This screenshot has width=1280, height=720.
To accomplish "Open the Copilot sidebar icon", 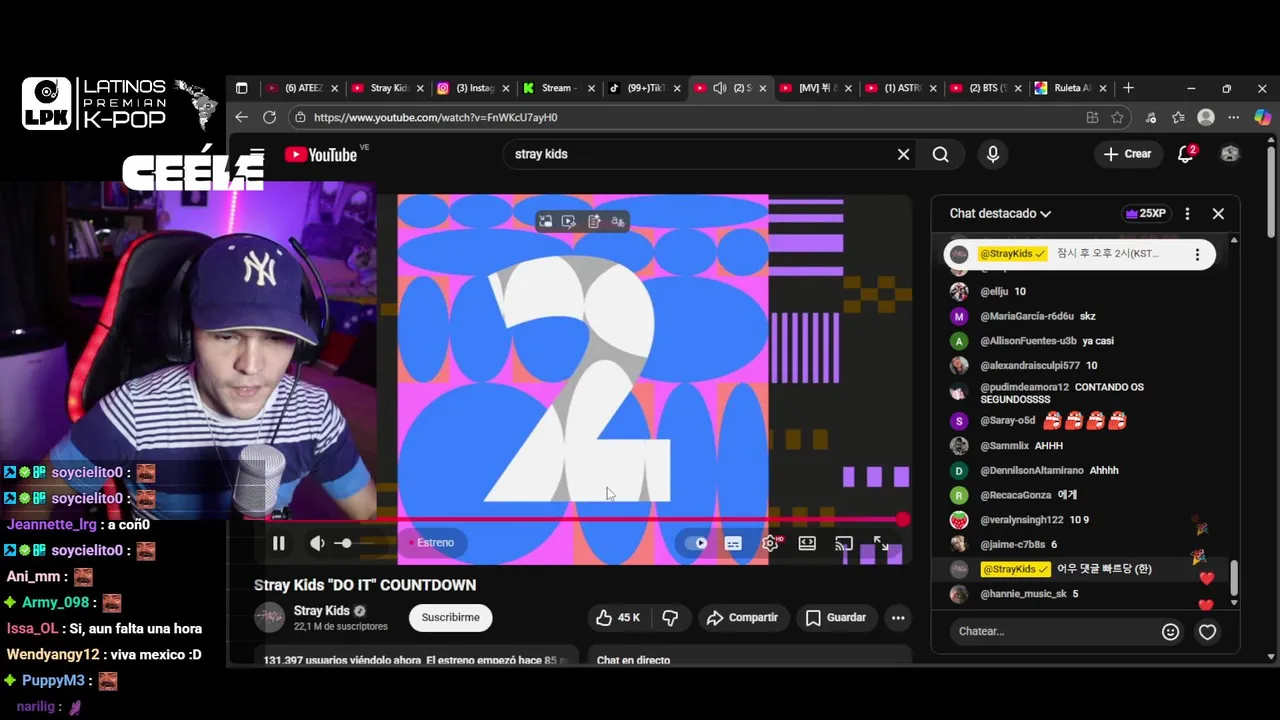I will (x=1262, y=117).
